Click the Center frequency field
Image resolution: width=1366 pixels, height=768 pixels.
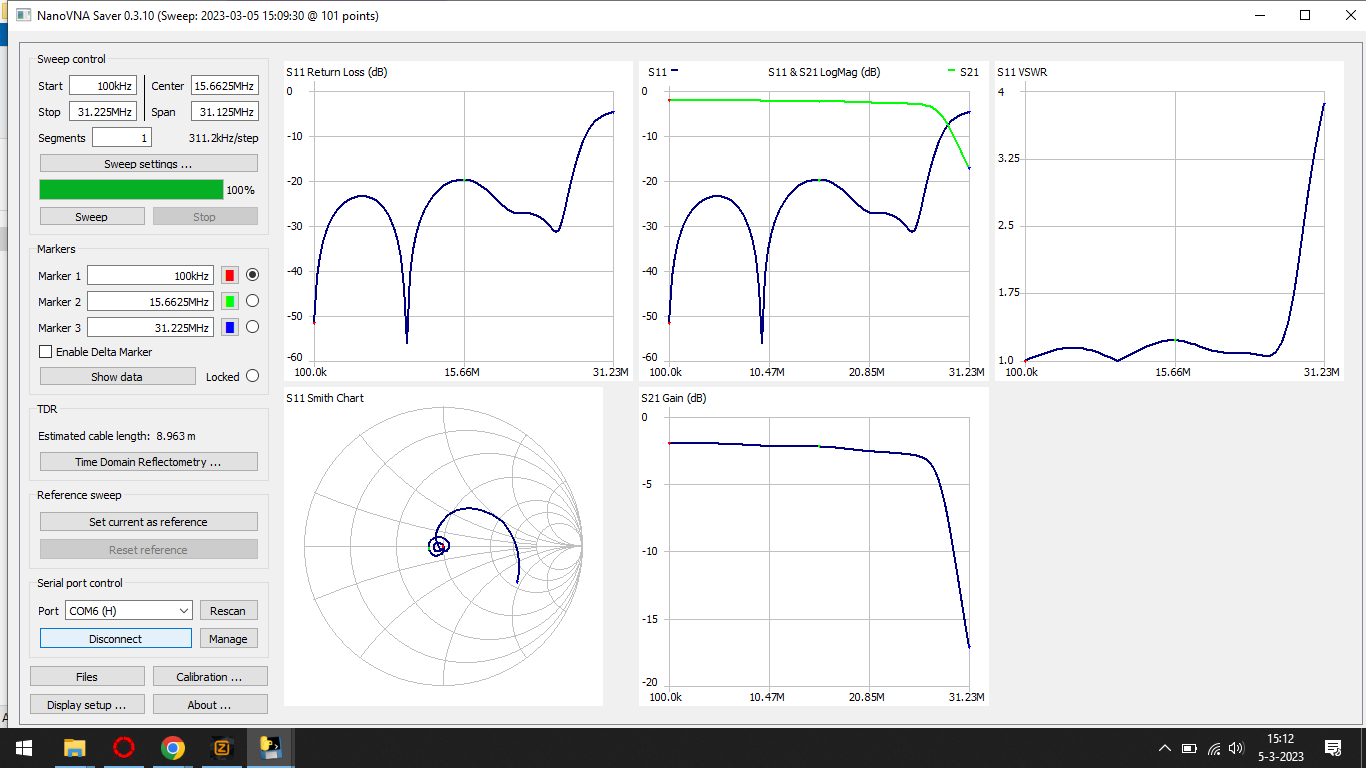(x=224, y=86)
